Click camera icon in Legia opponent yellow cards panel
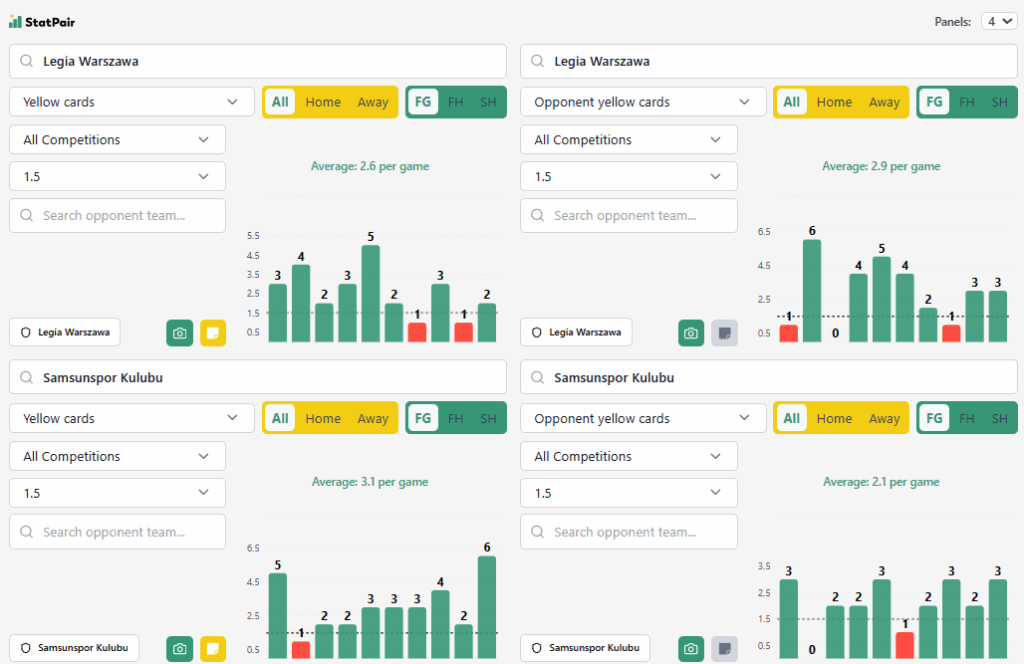 691,333
